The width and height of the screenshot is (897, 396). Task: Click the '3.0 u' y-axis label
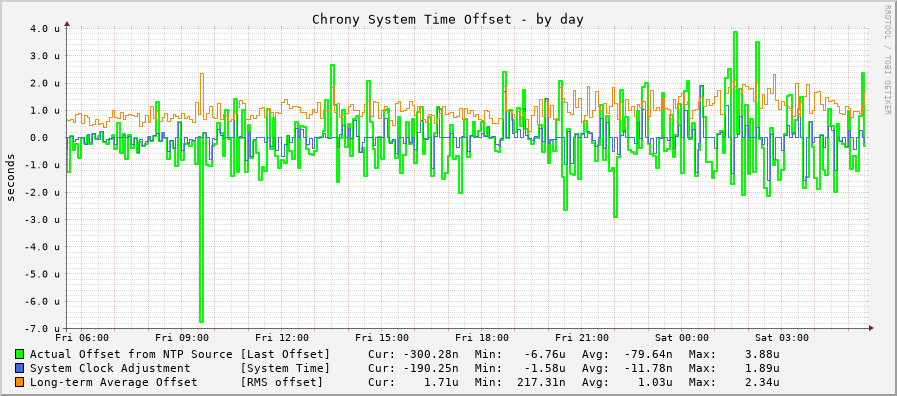point(45,56)
